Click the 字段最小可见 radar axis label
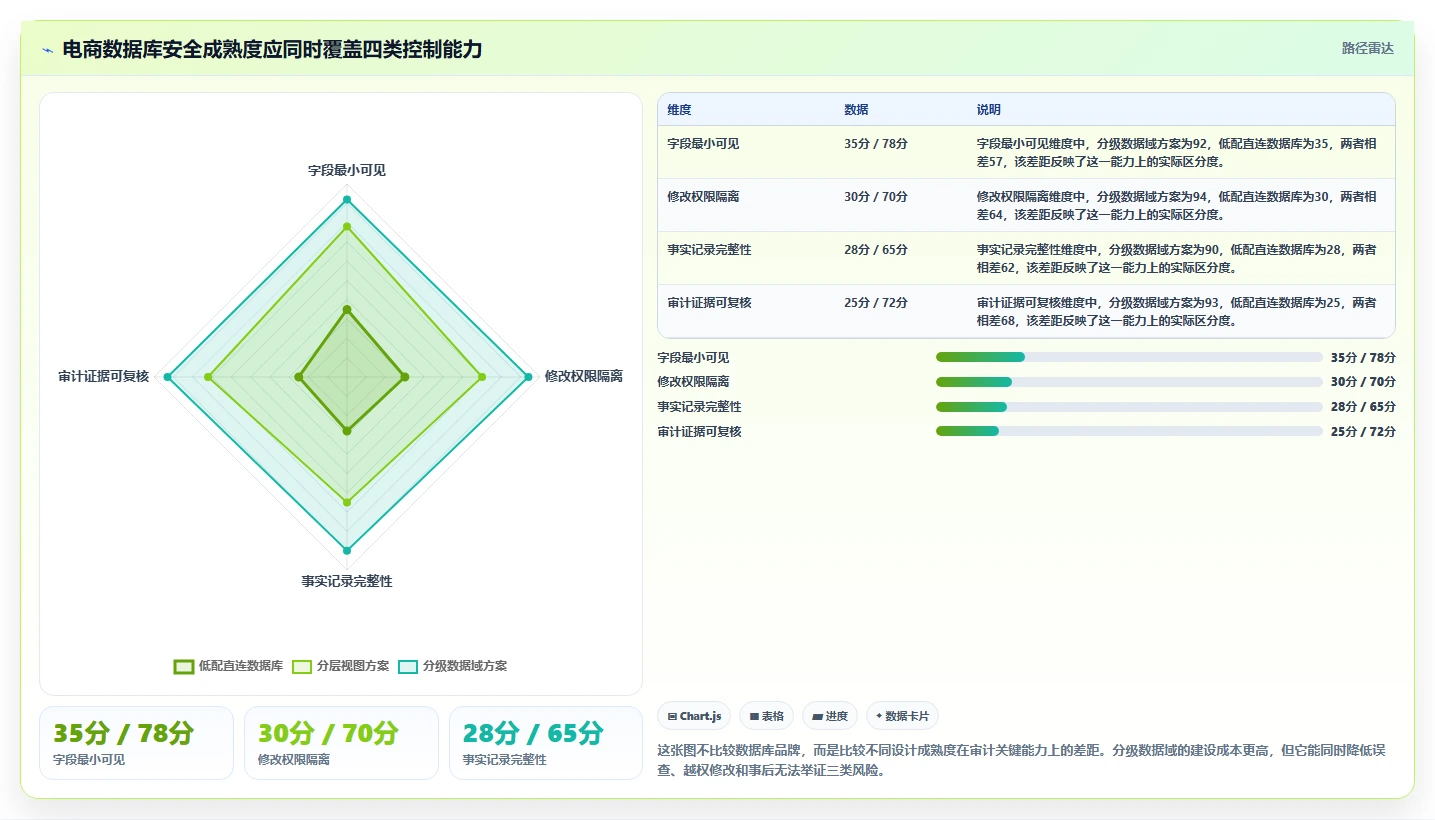 [347, 170]
